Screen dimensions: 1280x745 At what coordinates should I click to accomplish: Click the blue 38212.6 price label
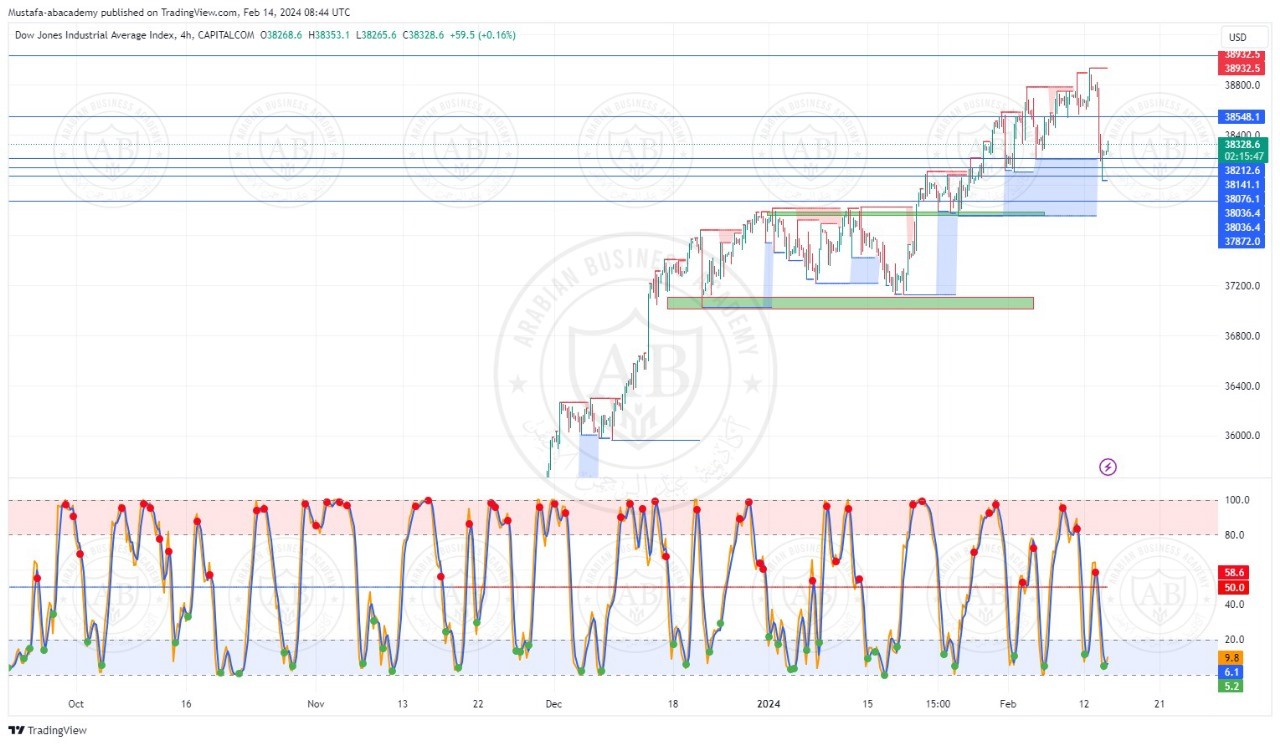1242,170
